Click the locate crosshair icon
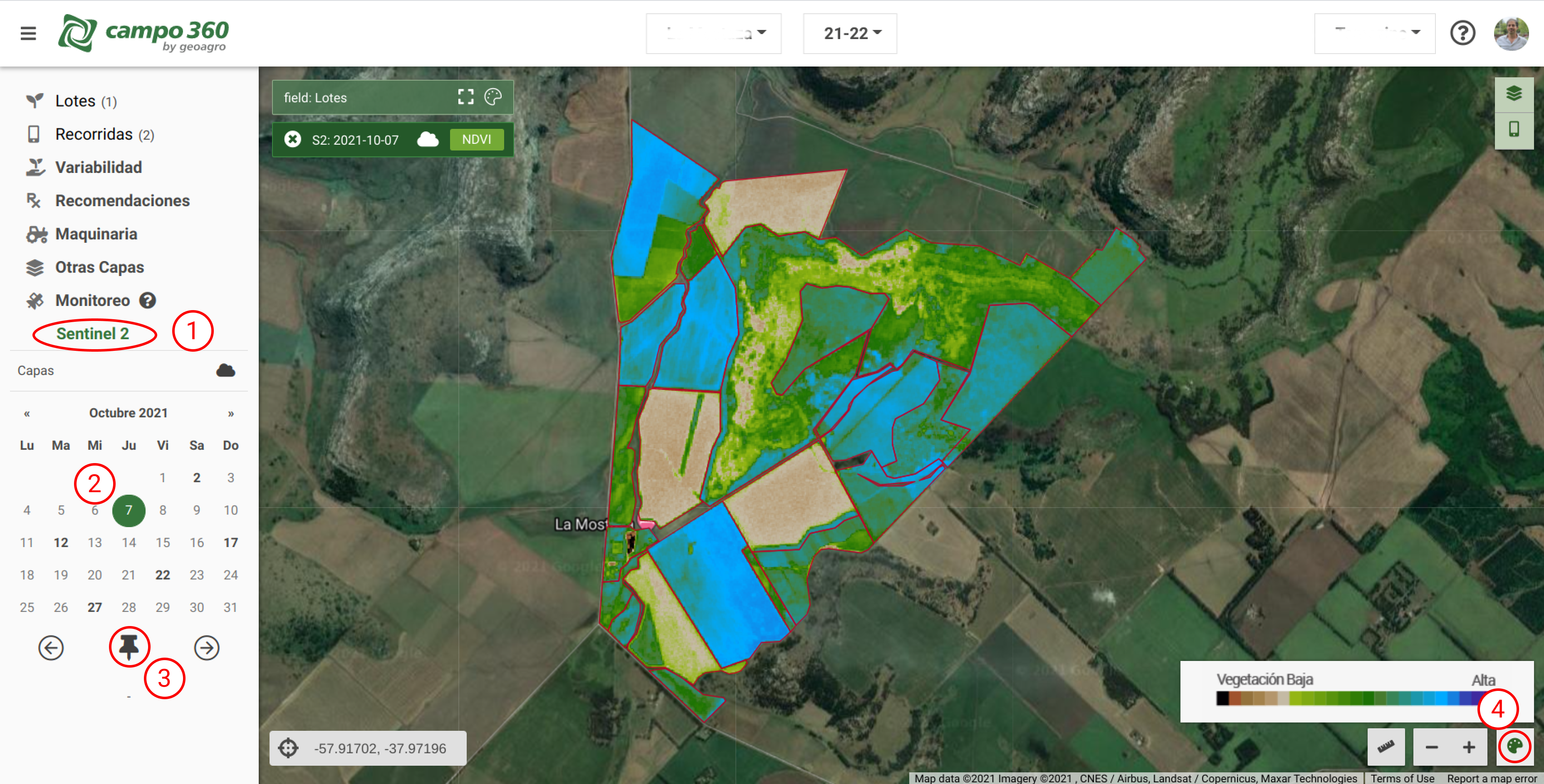 (x=288, y=748)
